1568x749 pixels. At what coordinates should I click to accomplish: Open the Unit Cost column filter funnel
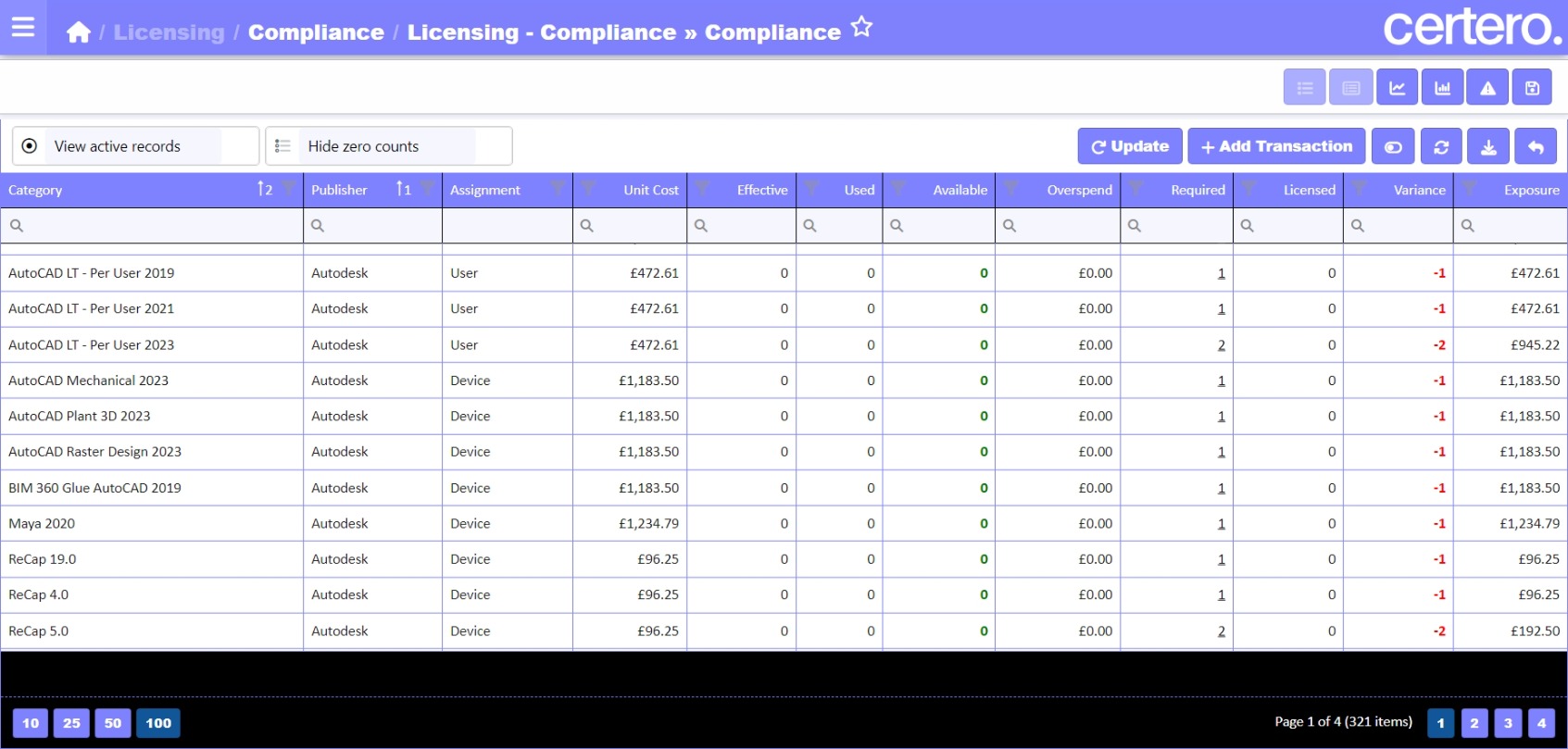pos(588,189)
